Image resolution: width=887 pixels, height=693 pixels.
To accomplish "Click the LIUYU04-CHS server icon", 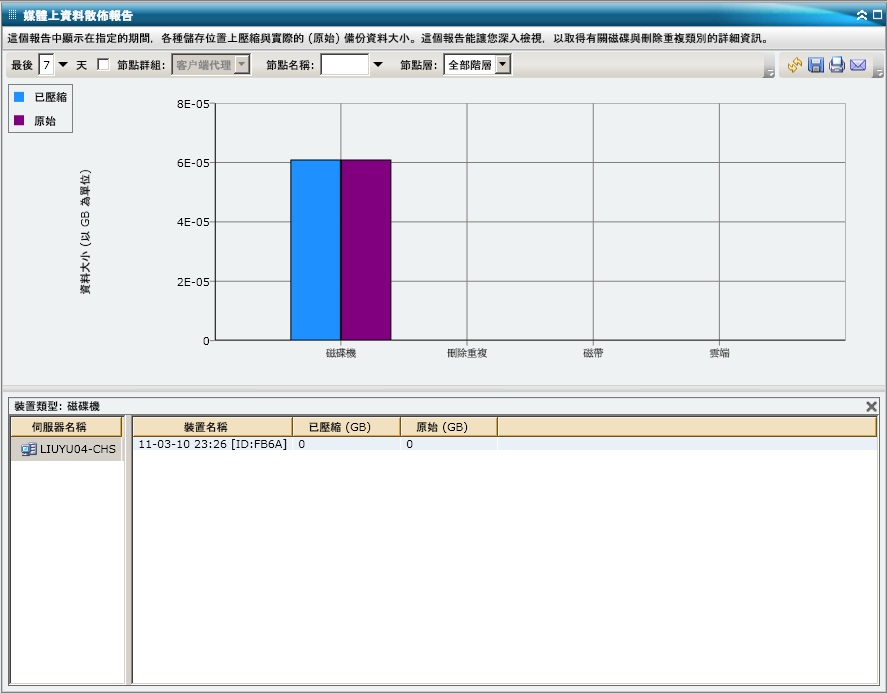I will coord(29,449).
